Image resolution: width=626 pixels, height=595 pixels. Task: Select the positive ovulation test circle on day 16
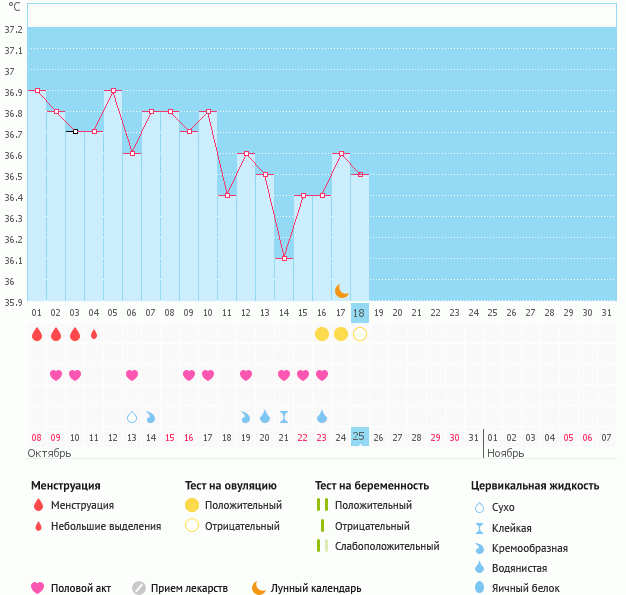tap(322, 333)
